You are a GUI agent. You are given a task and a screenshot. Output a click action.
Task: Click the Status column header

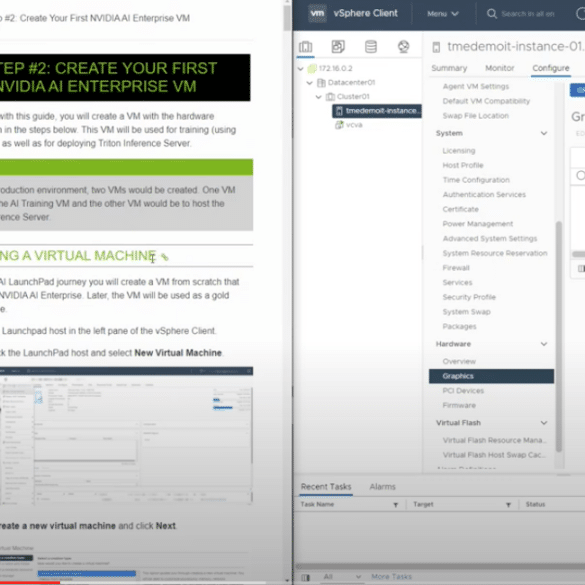click(x=535, y=504)
